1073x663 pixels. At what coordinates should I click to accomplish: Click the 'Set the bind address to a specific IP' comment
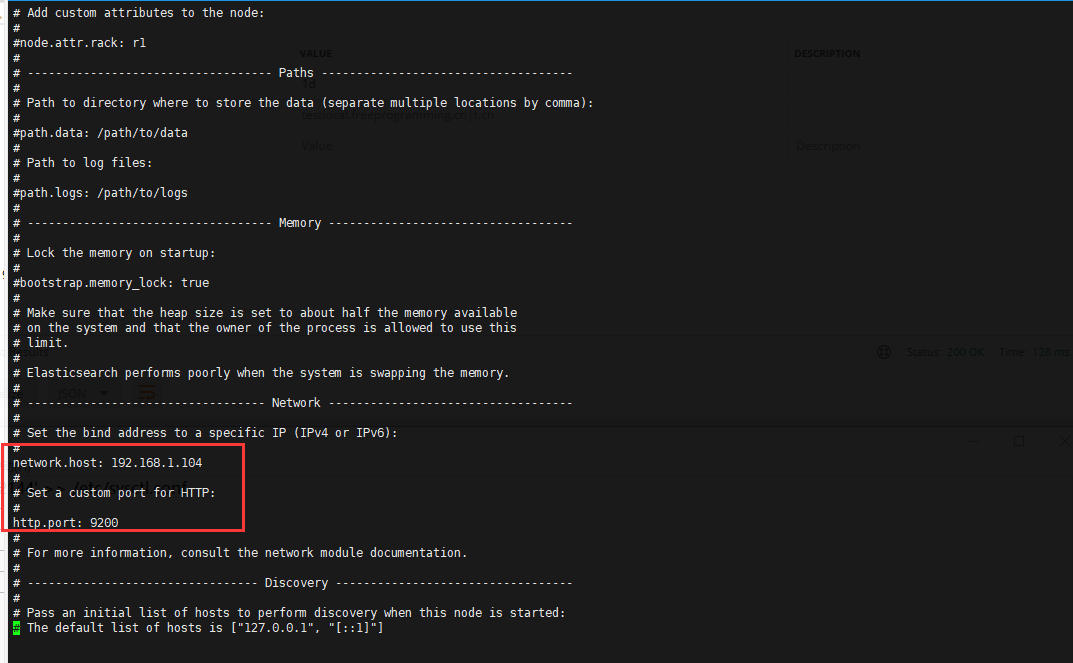coord(205,433)
